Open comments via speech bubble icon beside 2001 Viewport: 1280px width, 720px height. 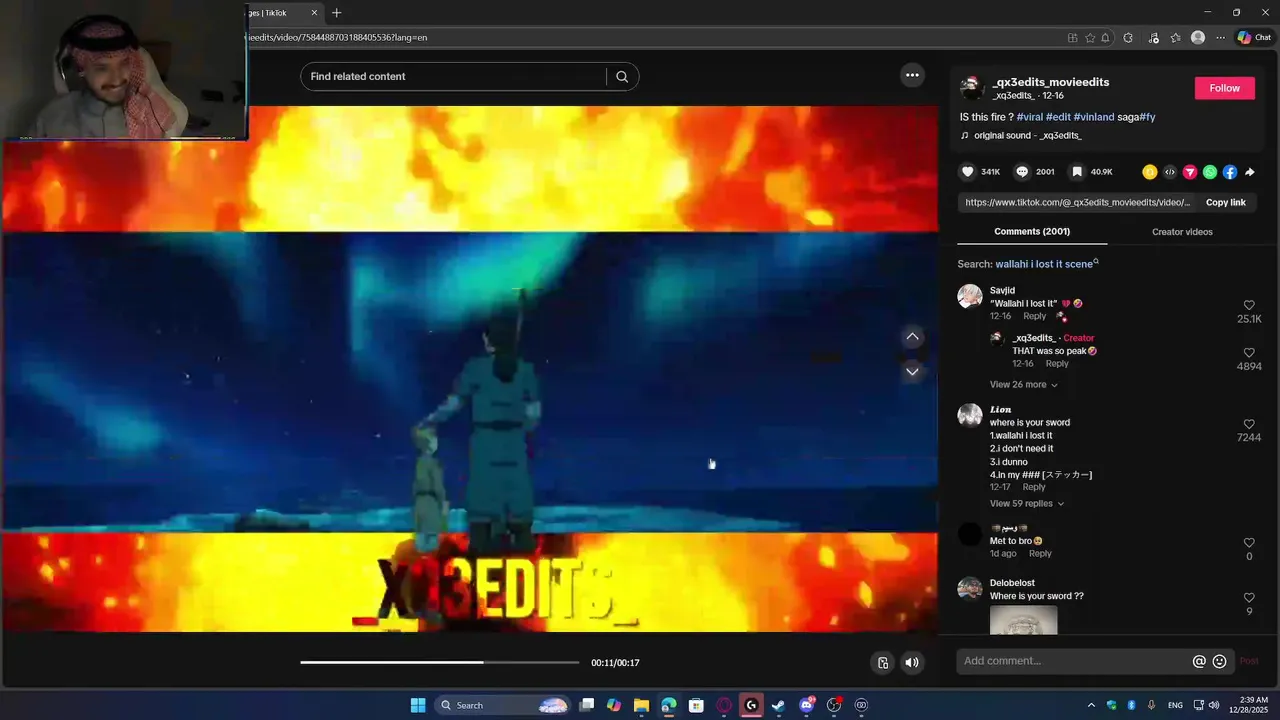pos(1022,172)
